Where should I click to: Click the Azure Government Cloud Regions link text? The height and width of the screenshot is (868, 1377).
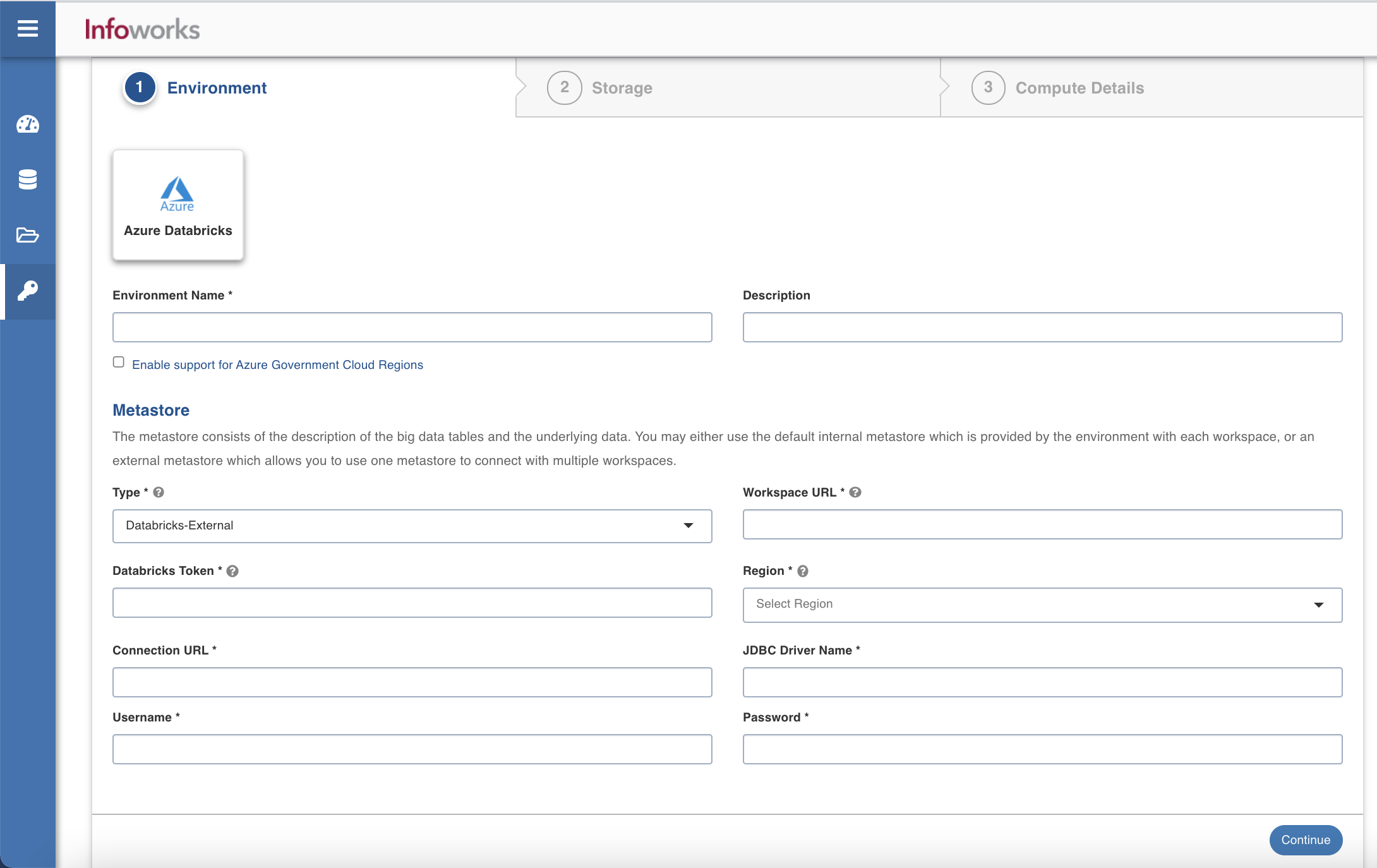click(x=277, y=365)
